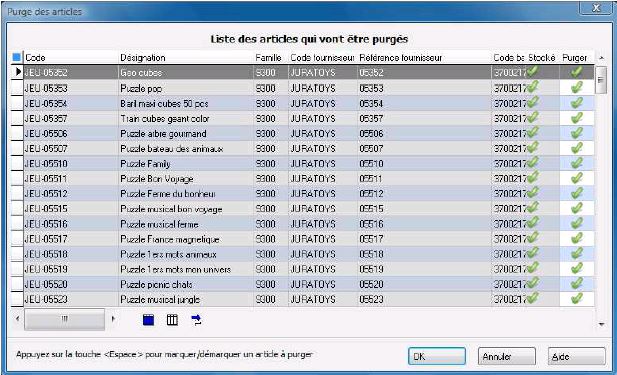Click the blue select-all square in header corner
The height and width of the screenshot is (375, 617).
click(x=17, y=57)
